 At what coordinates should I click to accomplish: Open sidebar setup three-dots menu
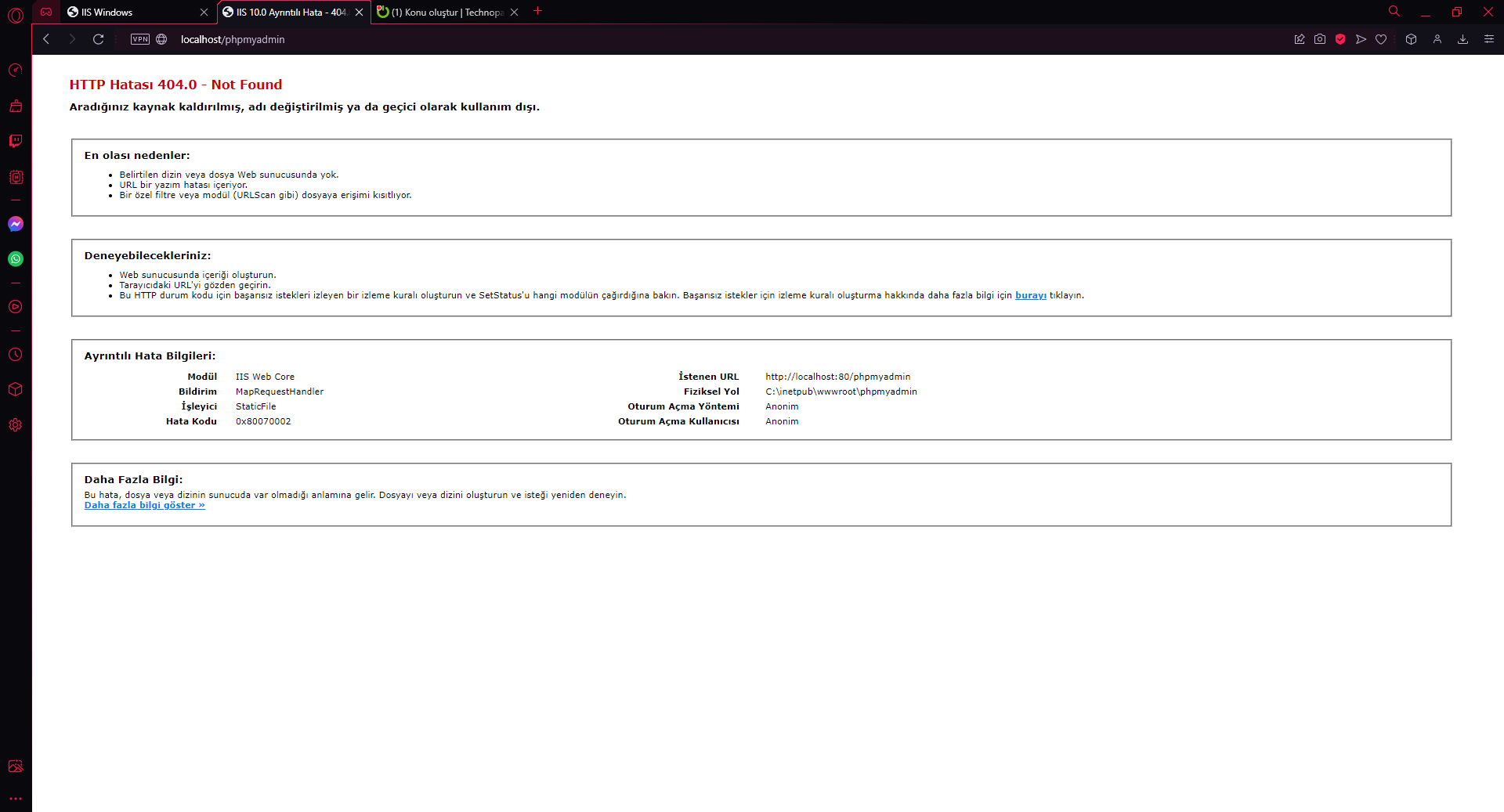click(16, 799)
